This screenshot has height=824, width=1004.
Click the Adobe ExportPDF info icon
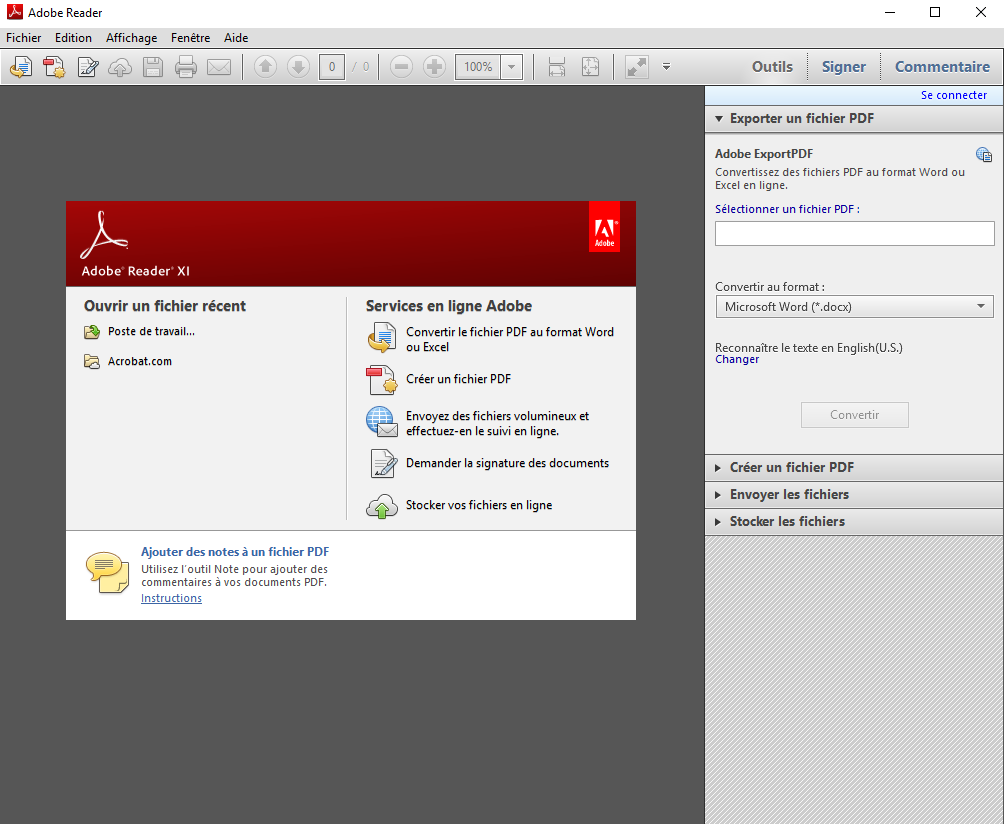pyautogui.click(x=984, y=154)
